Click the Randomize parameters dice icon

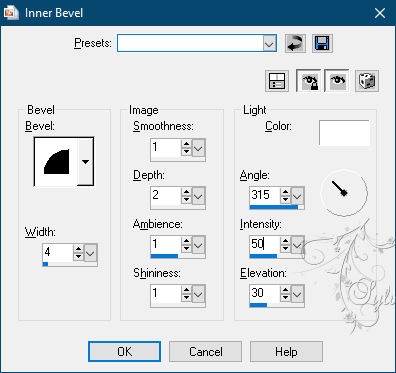coord(367,81)
